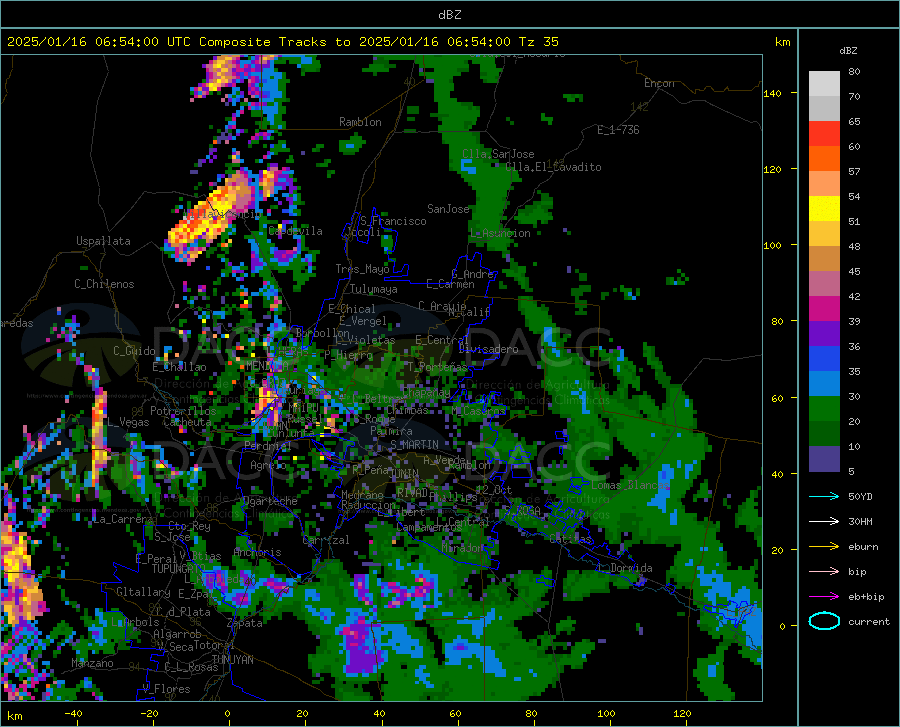
Task: Click the 'current' legend label
Action: [x=869, y=621]
